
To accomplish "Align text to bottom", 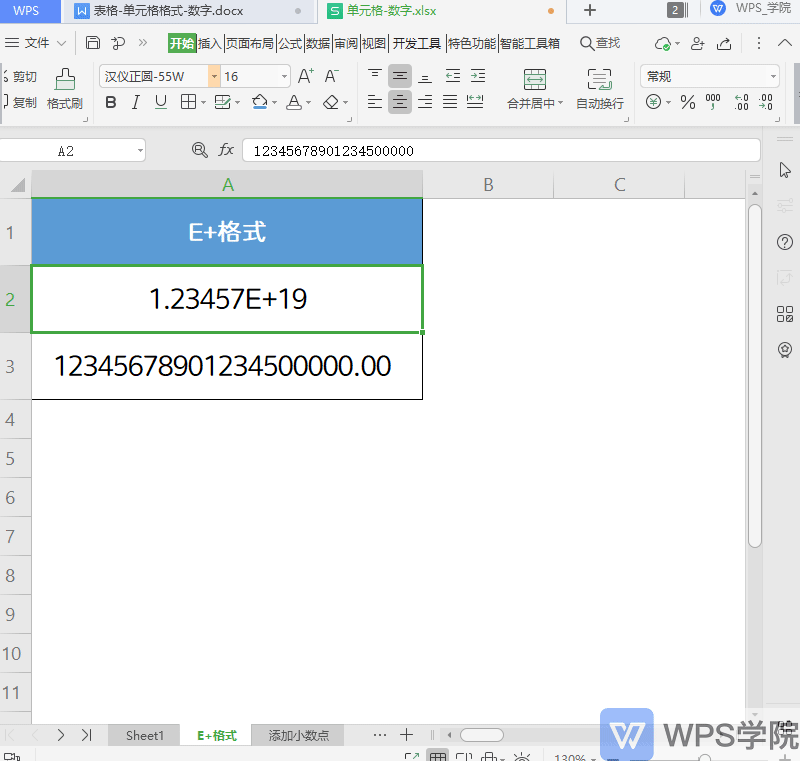I will click(x=425, y=76).
